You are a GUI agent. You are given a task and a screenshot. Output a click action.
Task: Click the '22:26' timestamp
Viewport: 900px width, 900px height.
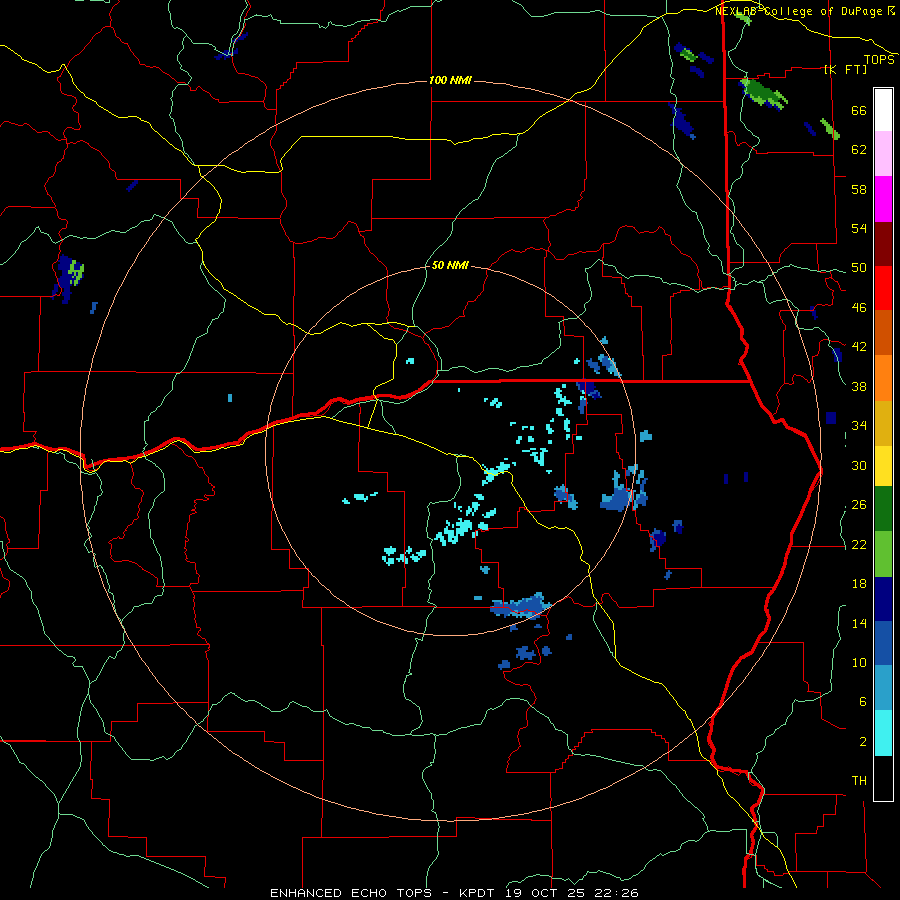(619, 893)
